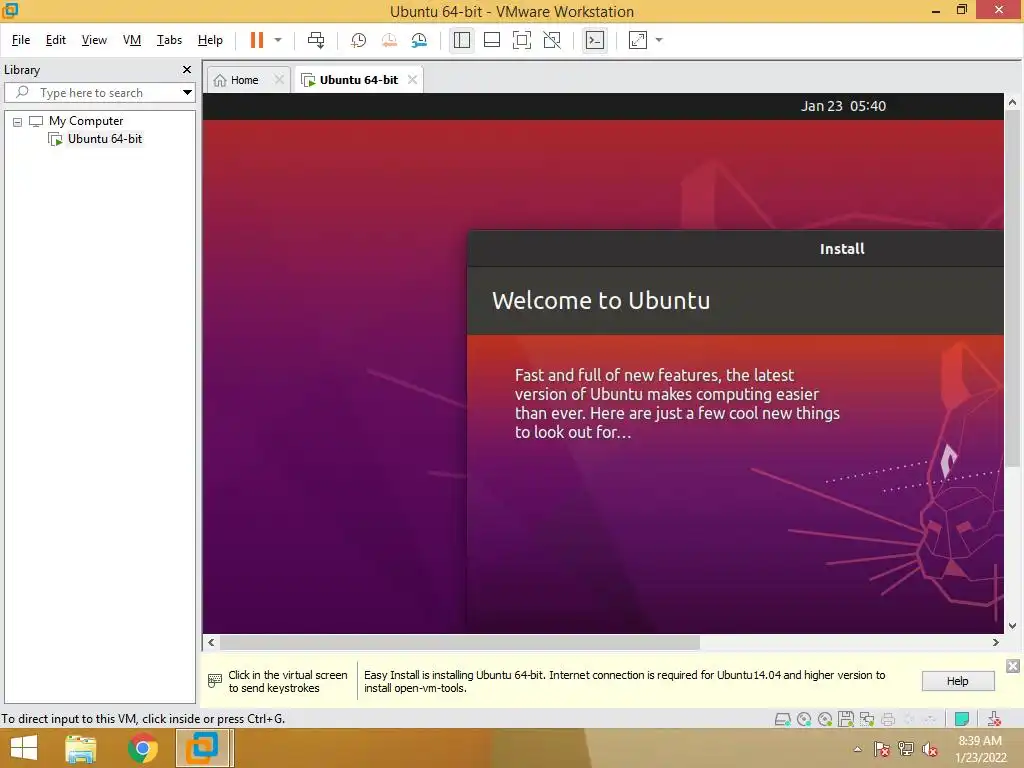Toggle the thumbnail bar toolbar icon
Image resolution: width=1024 pixels, height=768 pixels.
(492, 40)
